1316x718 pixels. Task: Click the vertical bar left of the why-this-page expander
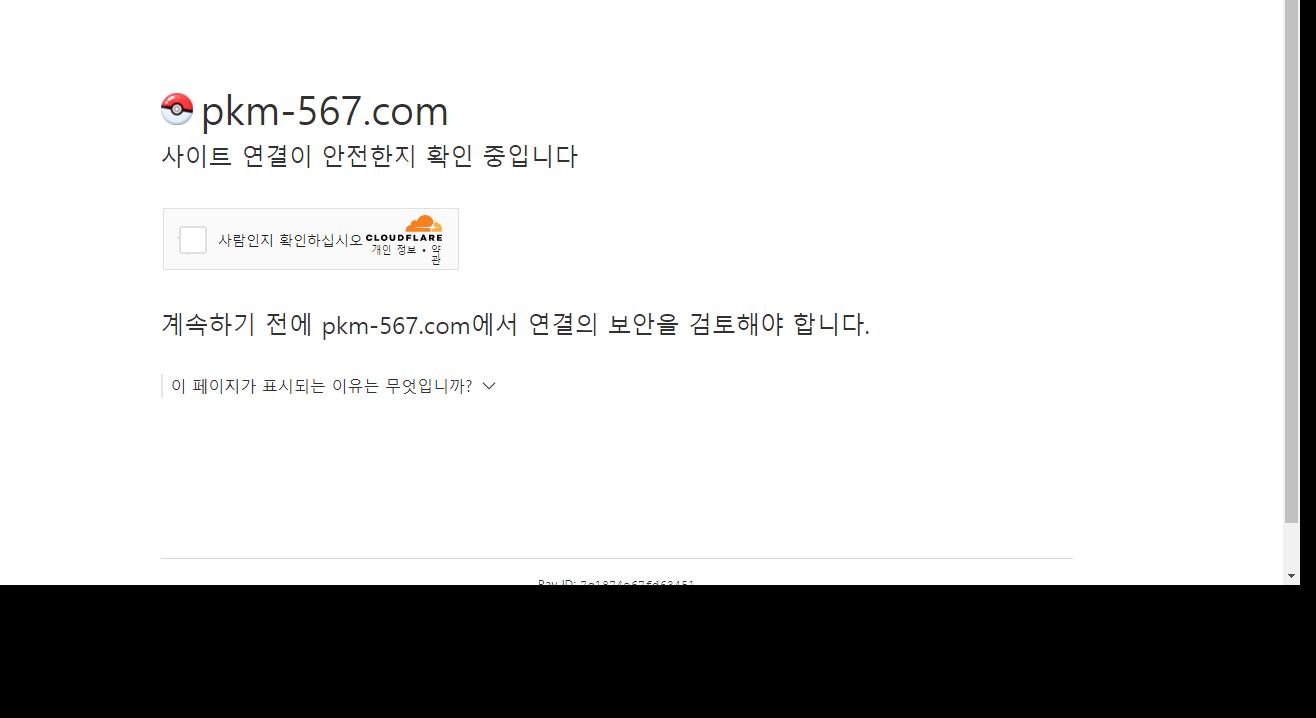(x=162, y=386)
